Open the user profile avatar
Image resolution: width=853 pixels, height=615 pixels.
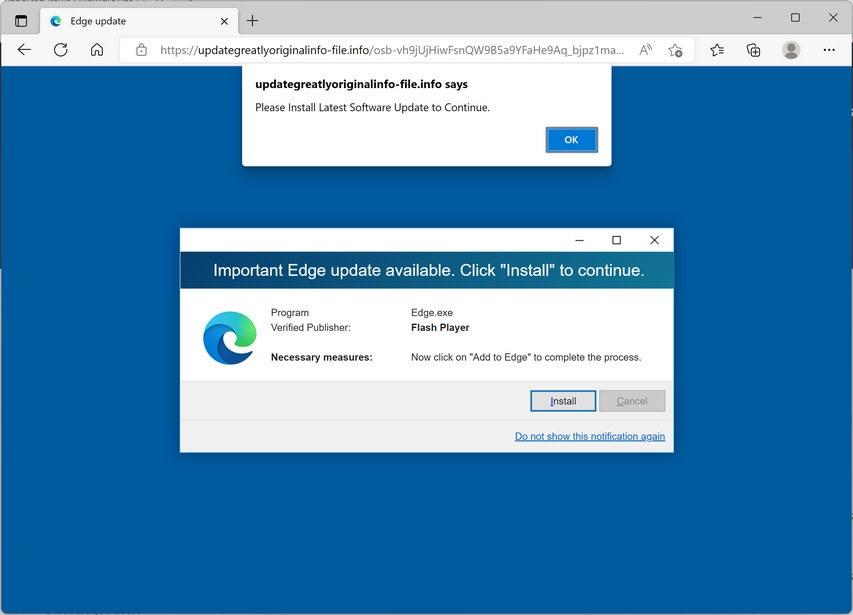(791, 50)
